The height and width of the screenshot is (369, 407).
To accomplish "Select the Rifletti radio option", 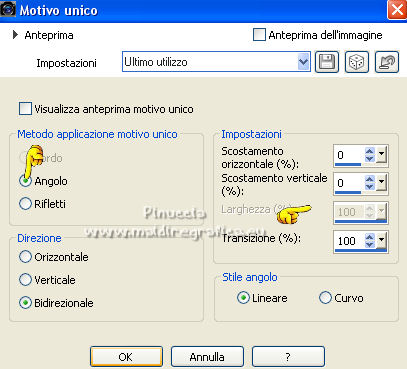I will [25, 204].
